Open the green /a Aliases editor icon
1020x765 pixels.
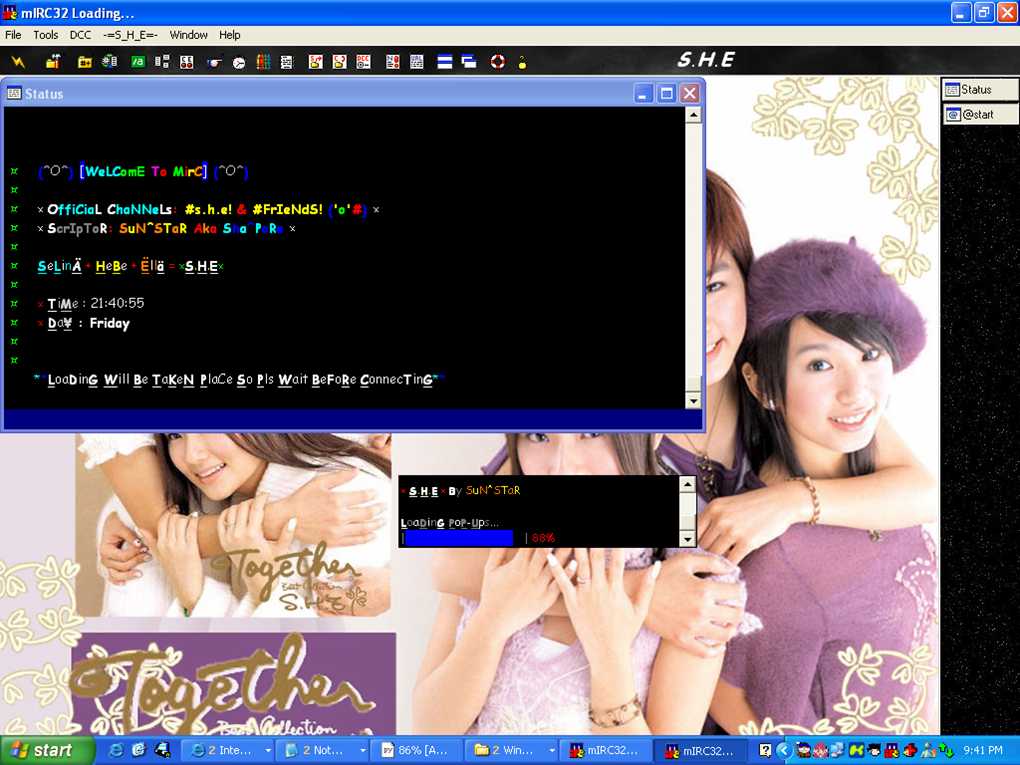point(138,62)
